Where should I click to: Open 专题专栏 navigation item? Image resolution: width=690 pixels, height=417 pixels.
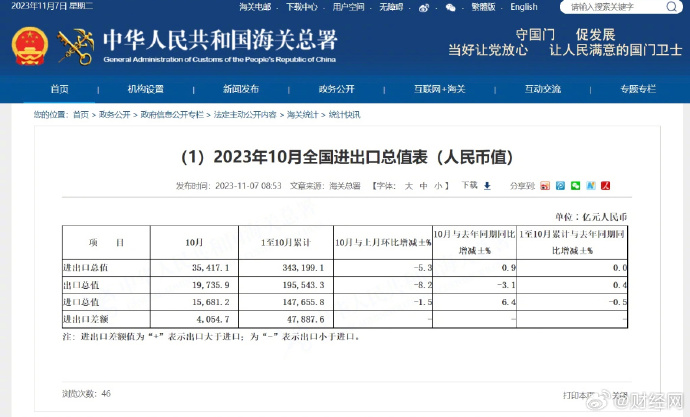638,89
